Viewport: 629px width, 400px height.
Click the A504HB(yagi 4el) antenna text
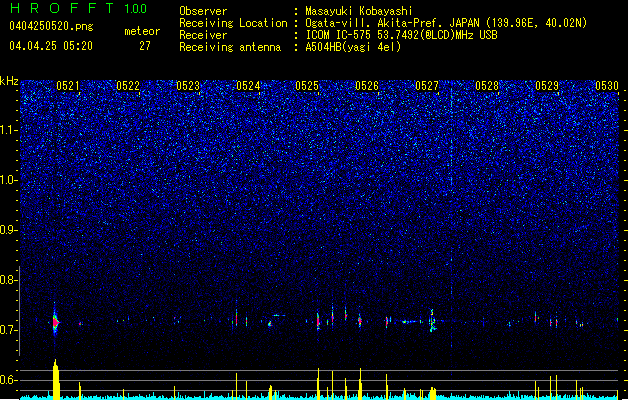click(353, 47)
